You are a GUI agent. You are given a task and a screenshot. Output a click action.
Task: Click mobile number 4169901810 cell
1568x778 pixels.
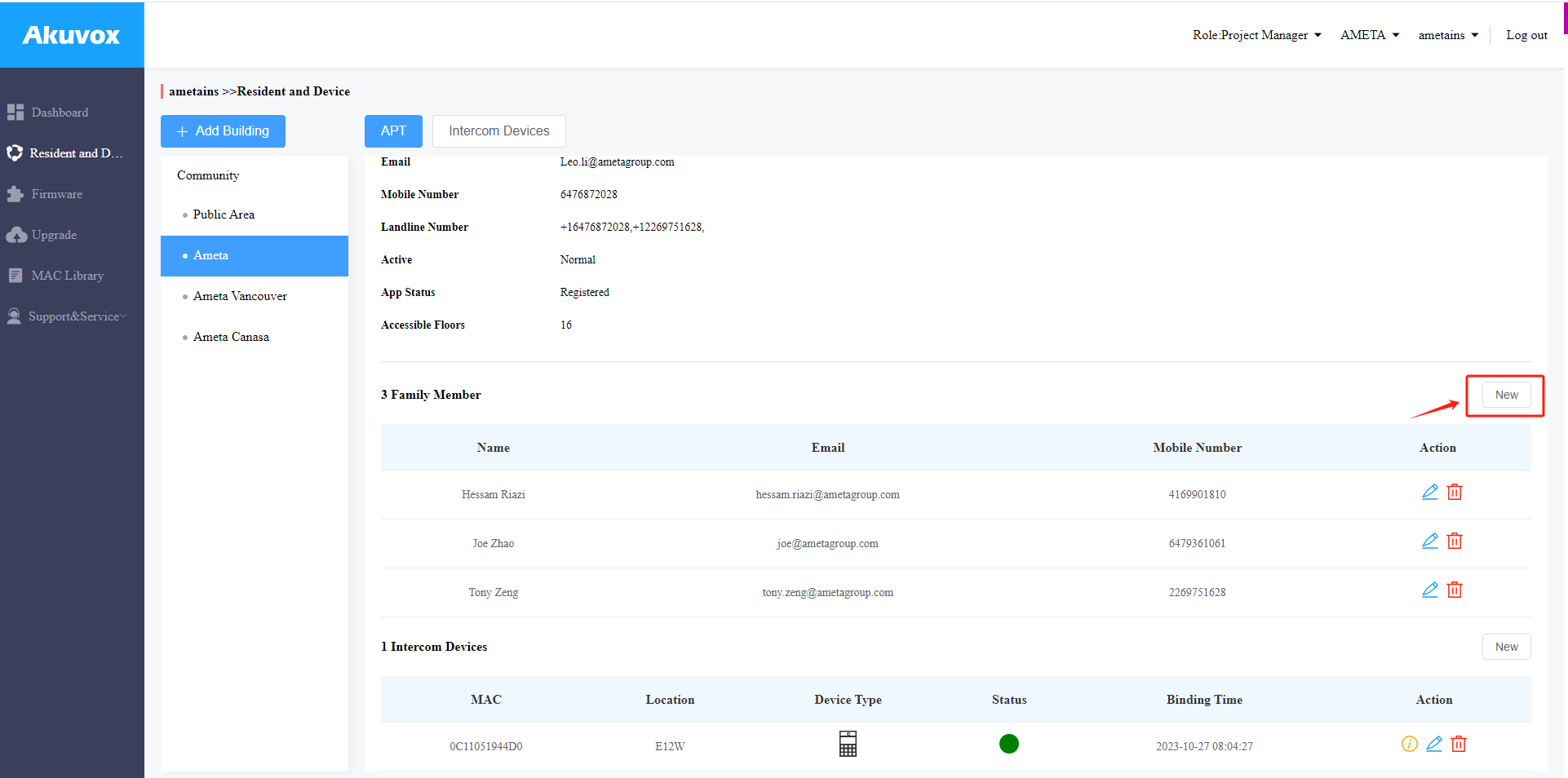point(1197,494)
